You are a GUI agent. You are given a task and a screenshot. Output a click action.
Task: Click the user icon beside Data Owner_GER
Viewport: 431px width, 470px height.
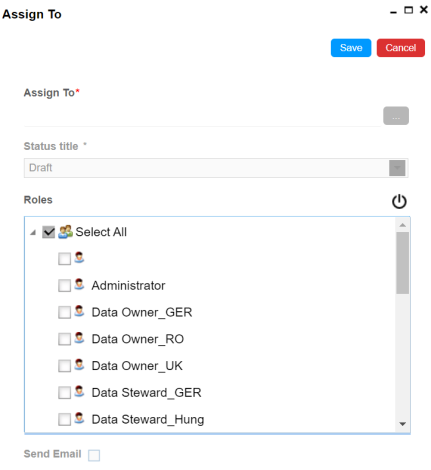79,311
